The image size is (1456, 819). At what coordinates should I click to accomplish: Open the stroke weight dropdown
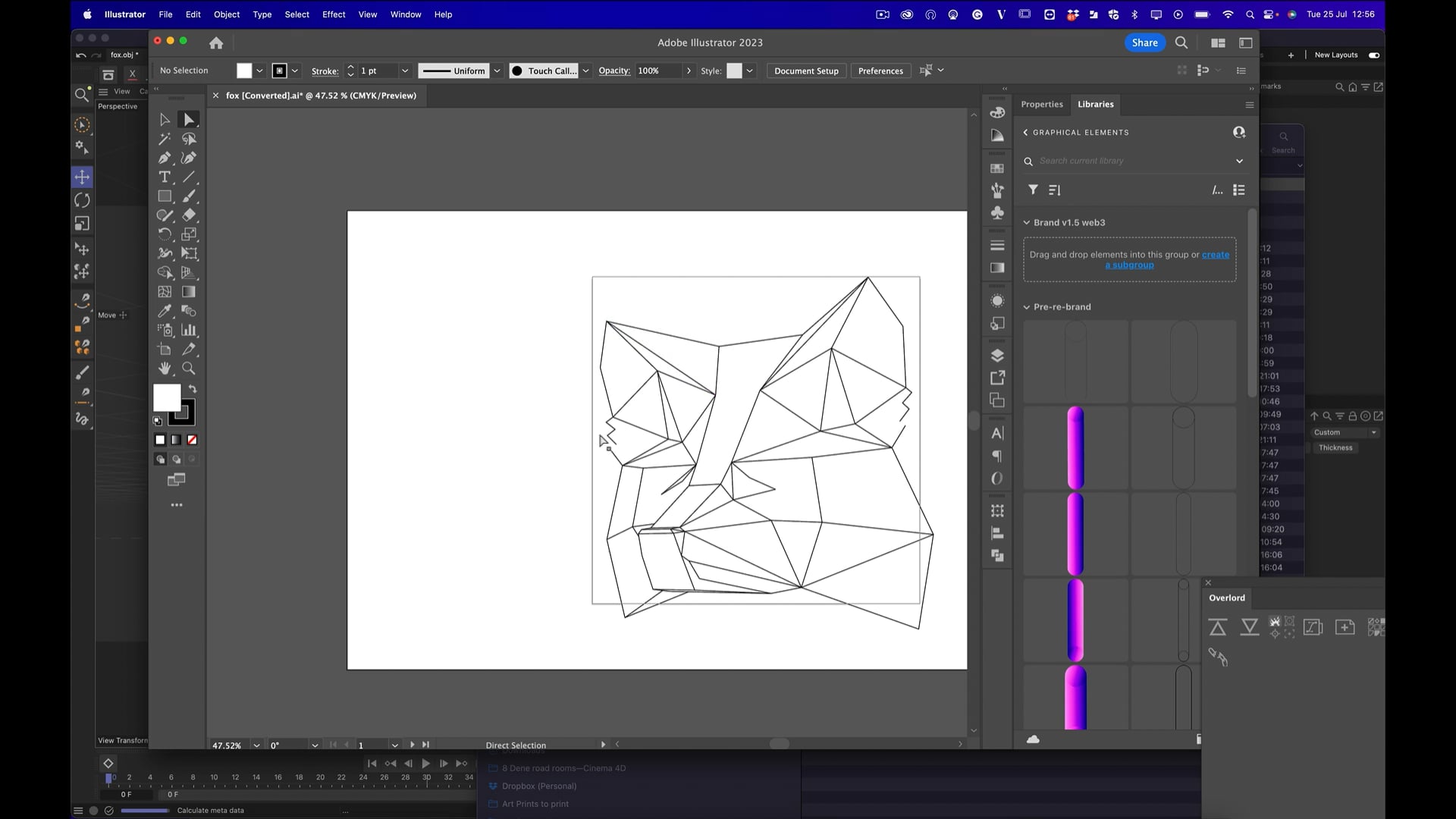pos(405,71)
